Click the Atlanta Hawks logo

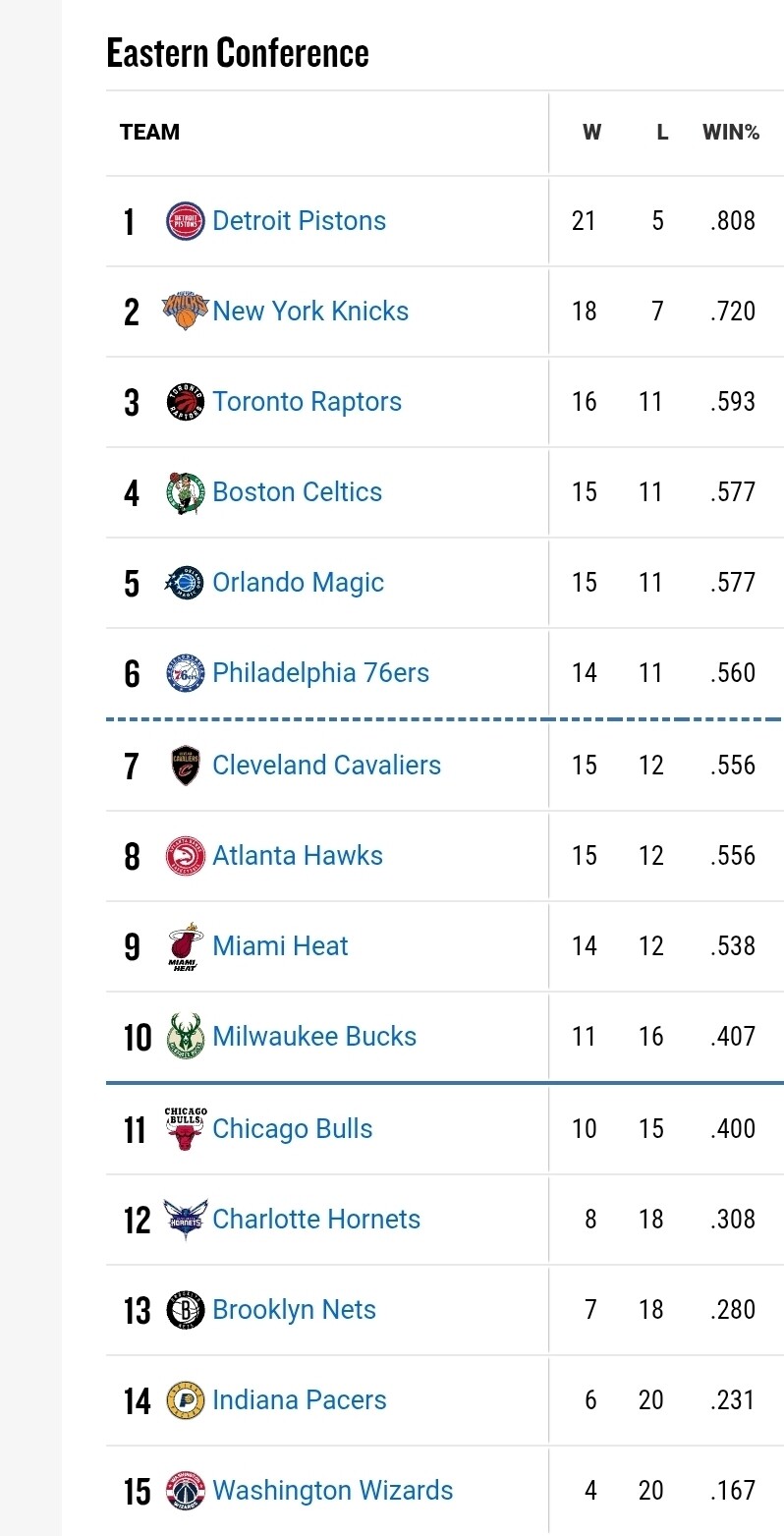(x=185, y=856)
